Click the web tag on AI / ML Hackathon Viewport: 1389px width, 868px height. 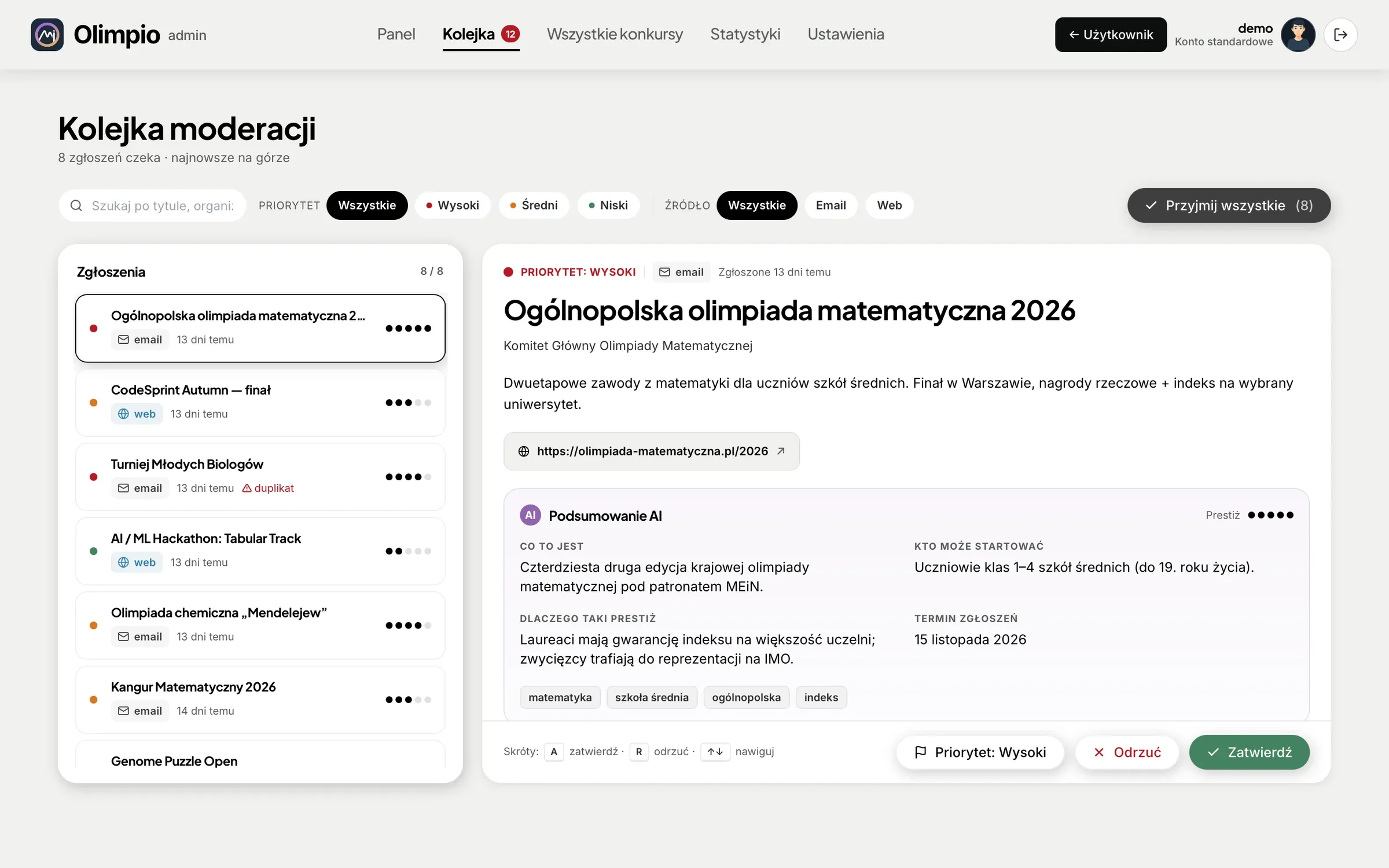tap(137, 562)
